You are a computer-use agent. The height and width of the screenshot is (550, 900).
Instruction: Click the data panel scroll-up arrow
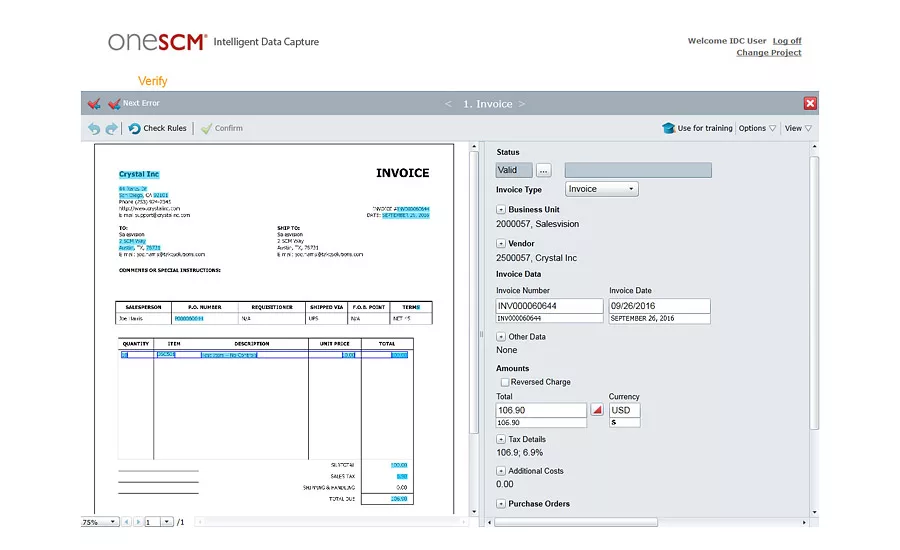click(814, 147)
